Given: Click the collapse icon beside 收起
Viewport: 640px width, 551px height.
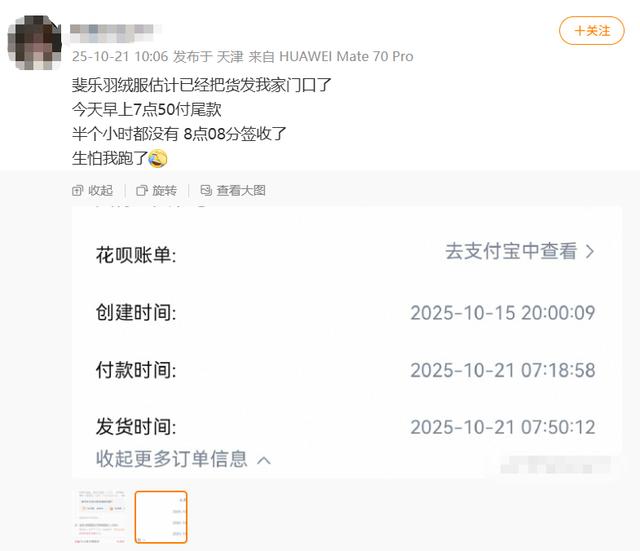Looking at the screenshot, I should click(x=77, y=191).
